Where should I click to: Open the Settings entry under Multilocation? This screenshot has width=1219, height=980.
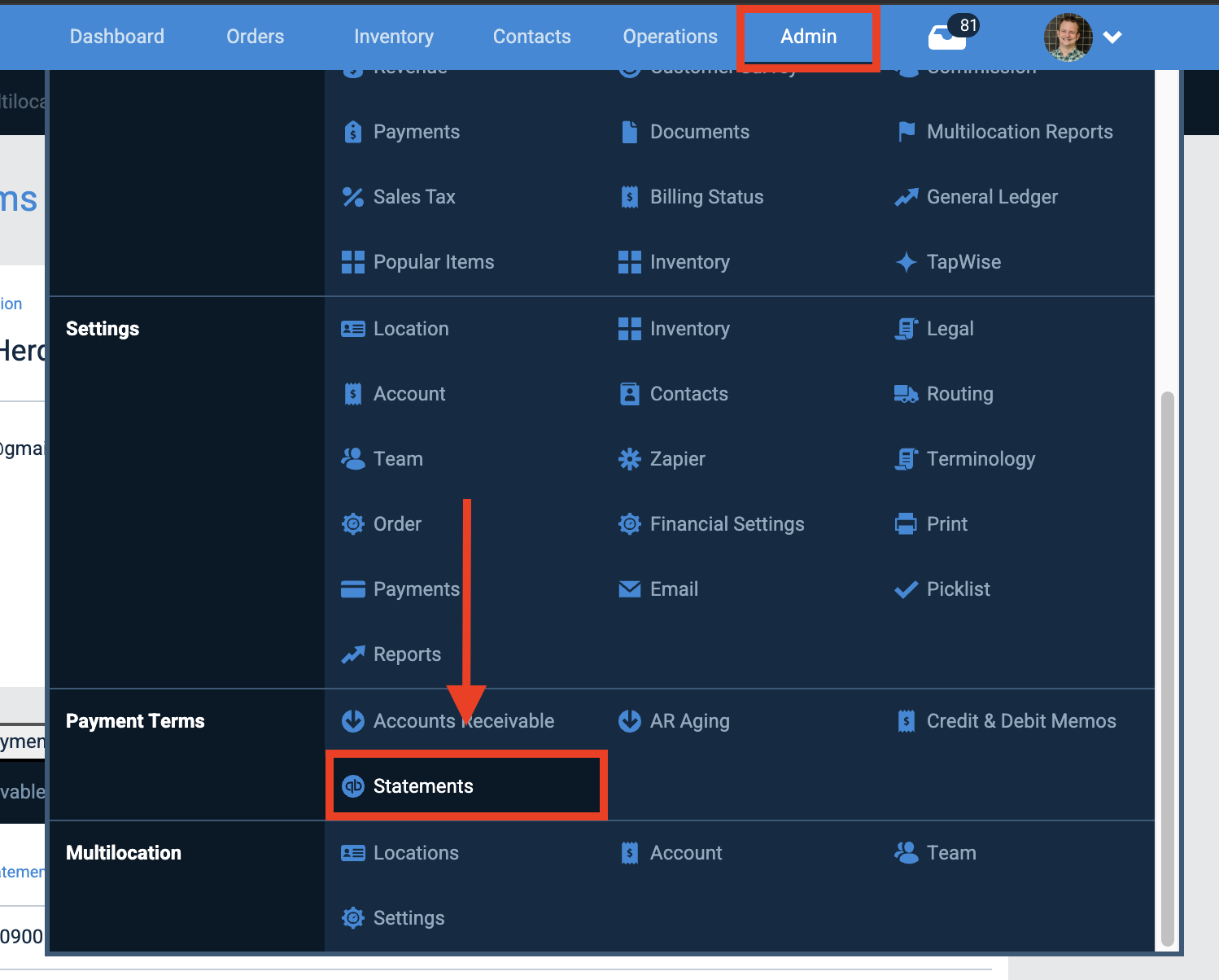pos(409,918)
